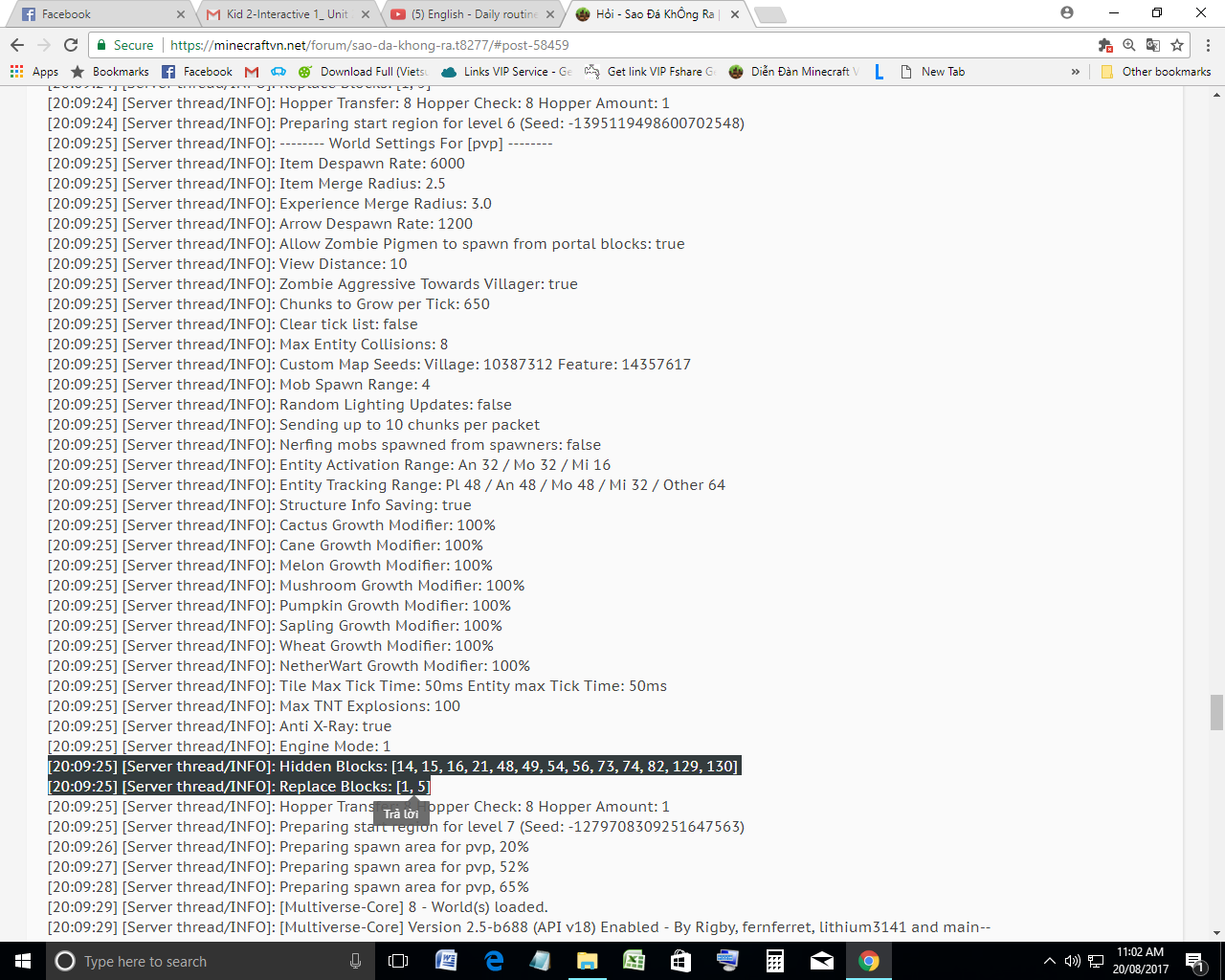The image size is (1225, 980).
Task: Open Action Center notifications
Action: click(x=1194, y=961)
